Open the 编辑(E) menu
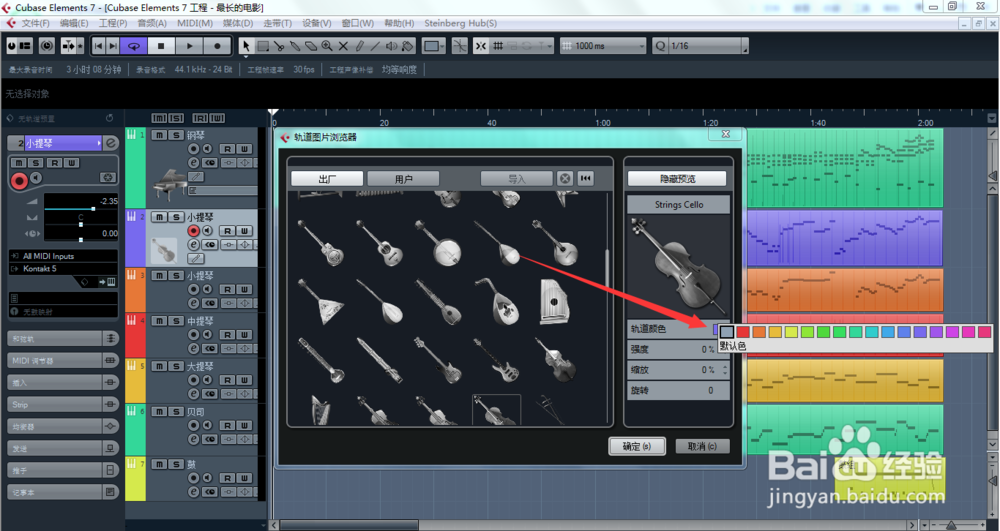 [x=74, y=23]
